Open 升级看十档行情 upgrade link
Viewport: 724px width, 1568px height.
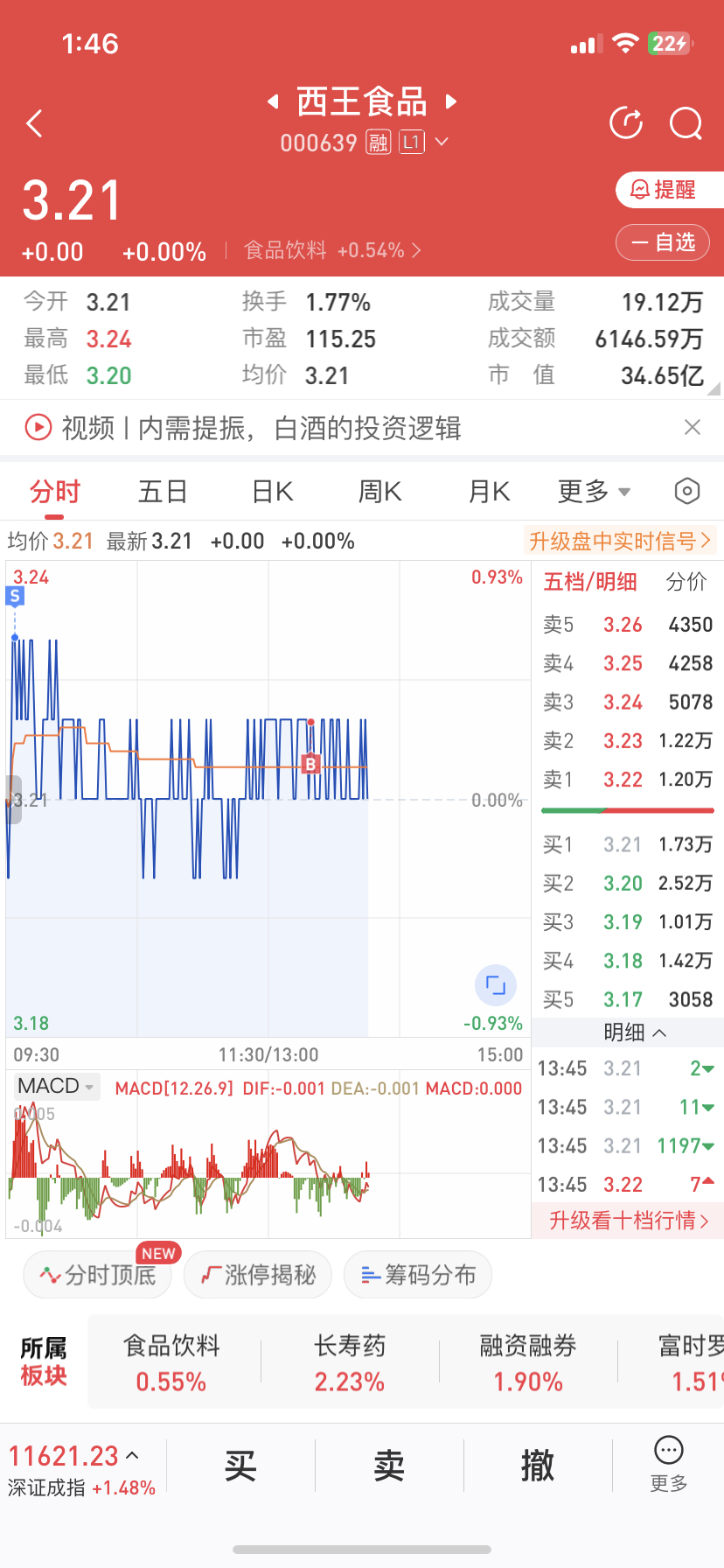click(x=629, y=1221)
